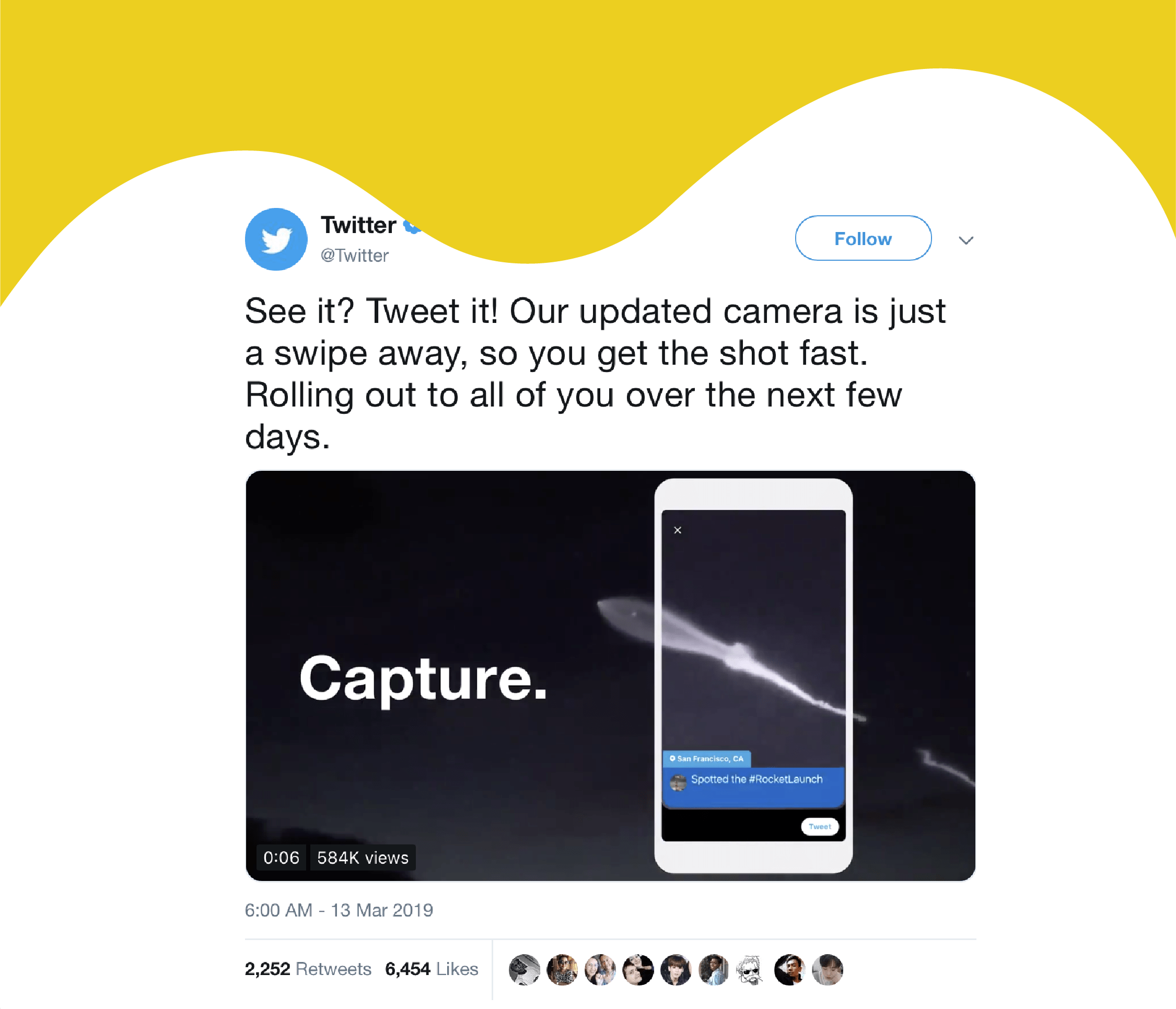This screenshot has height=1009, width=1176.
Task: Open the 6:00 AM - 13 Mar 2019 timestamp
Action: 339,910
